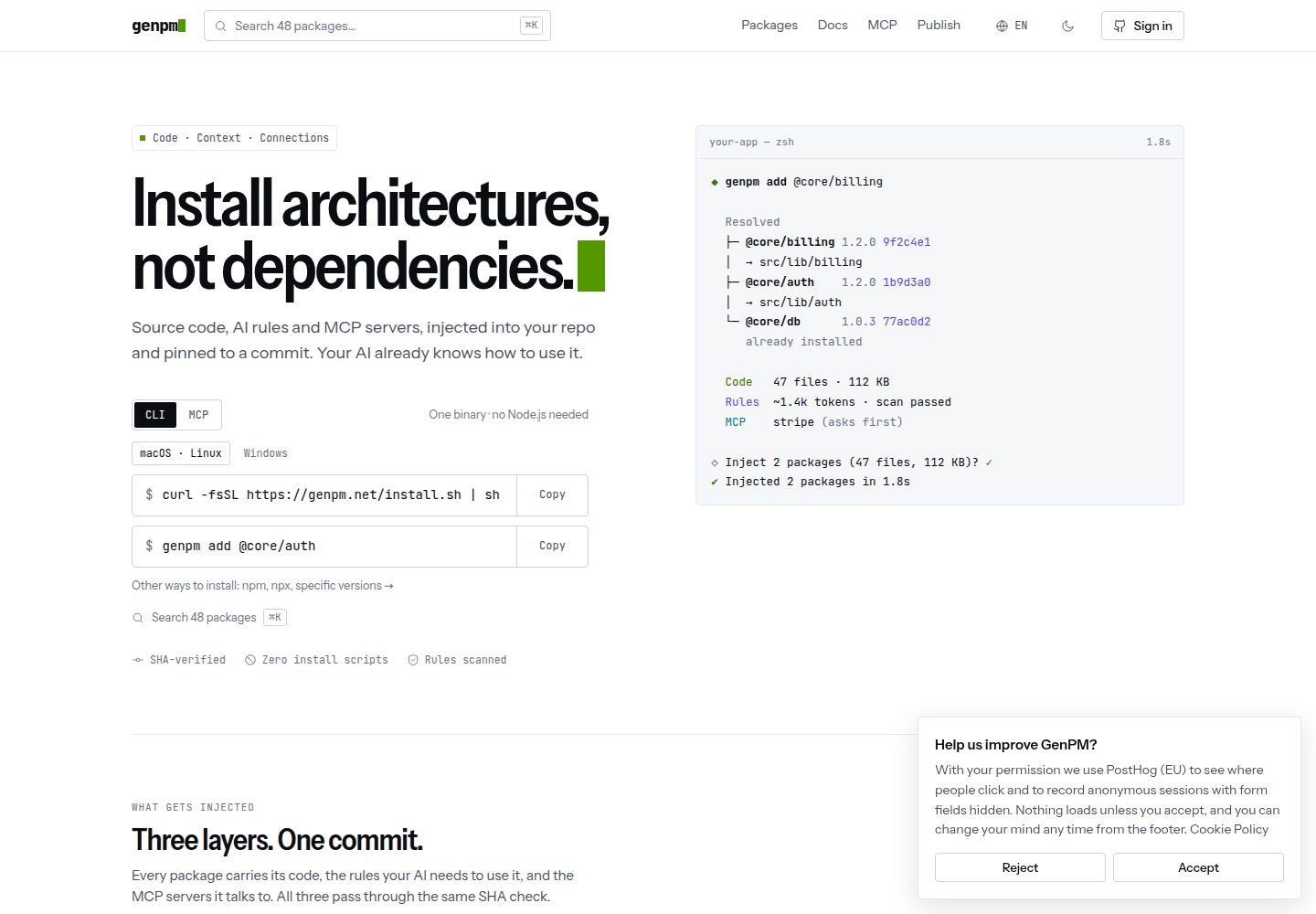
Task: Open the Docs nav link
Action: [833, 25]
